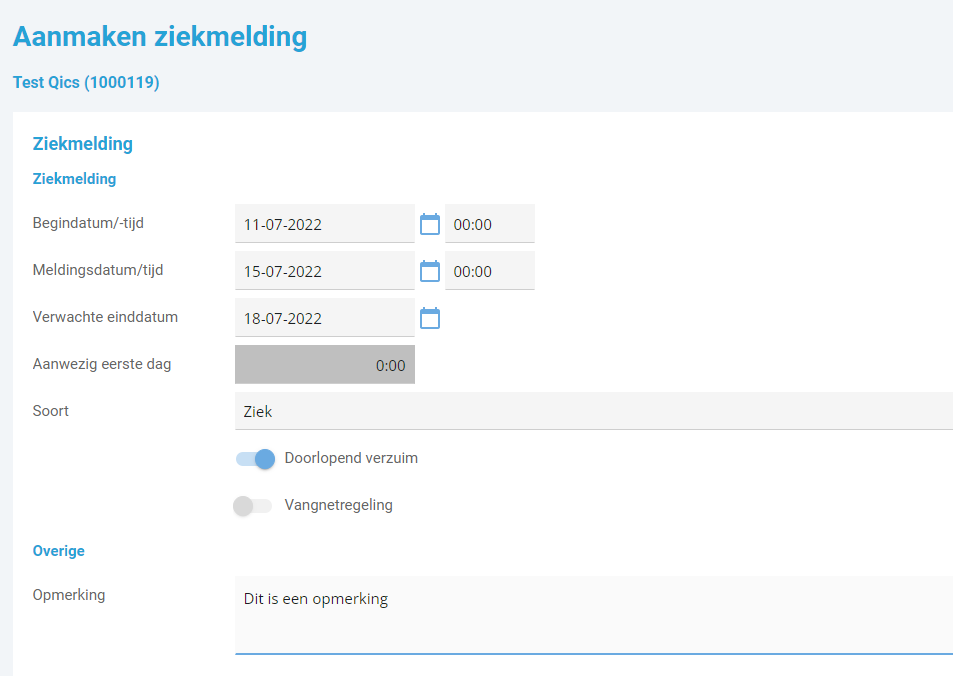The image size is (953, 676).
Task: Click the Opmerking label
Action: click(x=69, y=595)
